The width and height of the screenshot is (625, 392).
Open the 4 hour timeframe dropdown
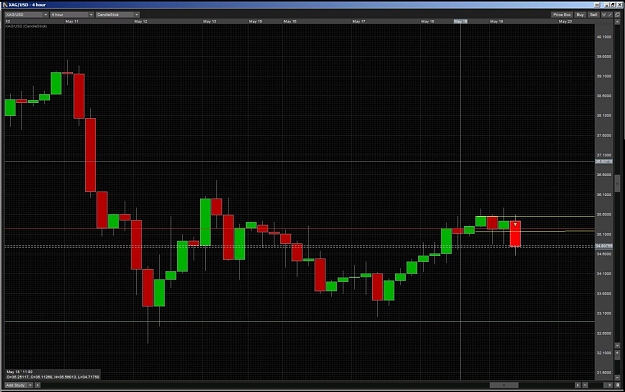tap(72, 15)
